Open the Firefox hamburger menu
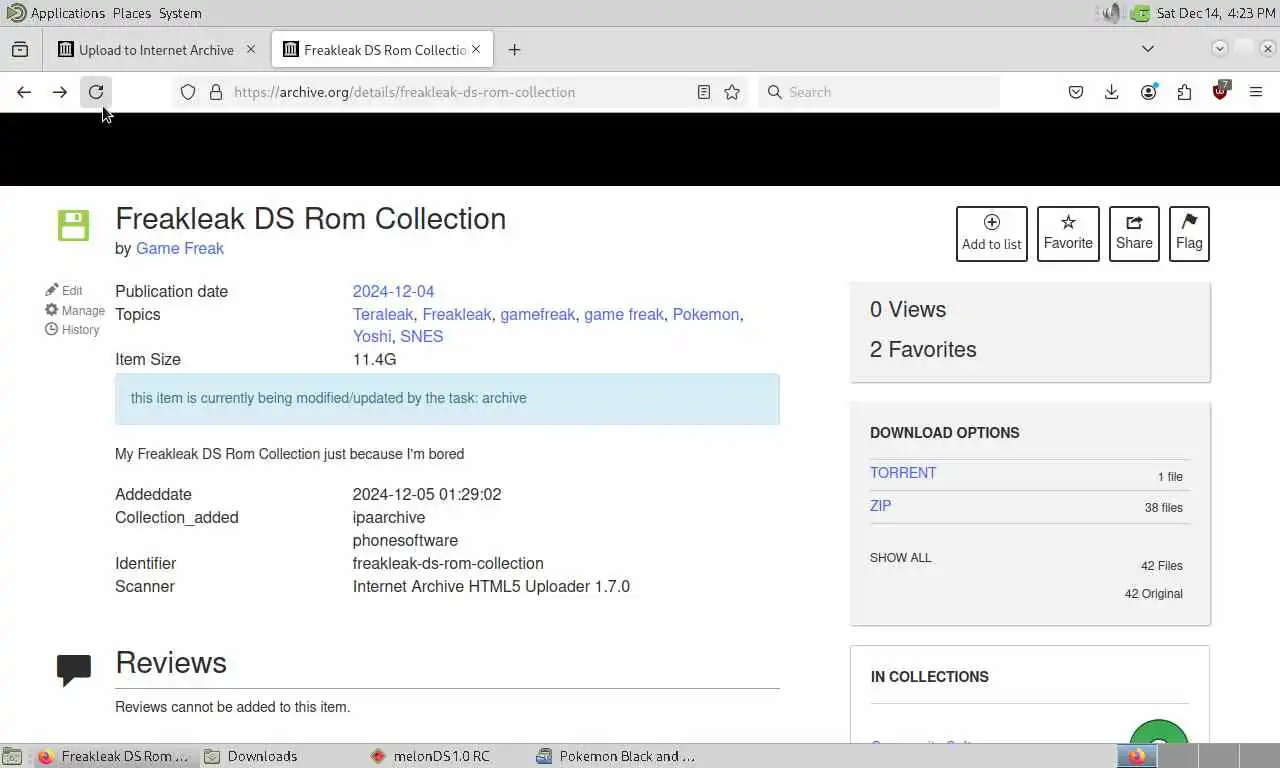This screenshot has width=1280, height=768. (x=1256, y=92)
